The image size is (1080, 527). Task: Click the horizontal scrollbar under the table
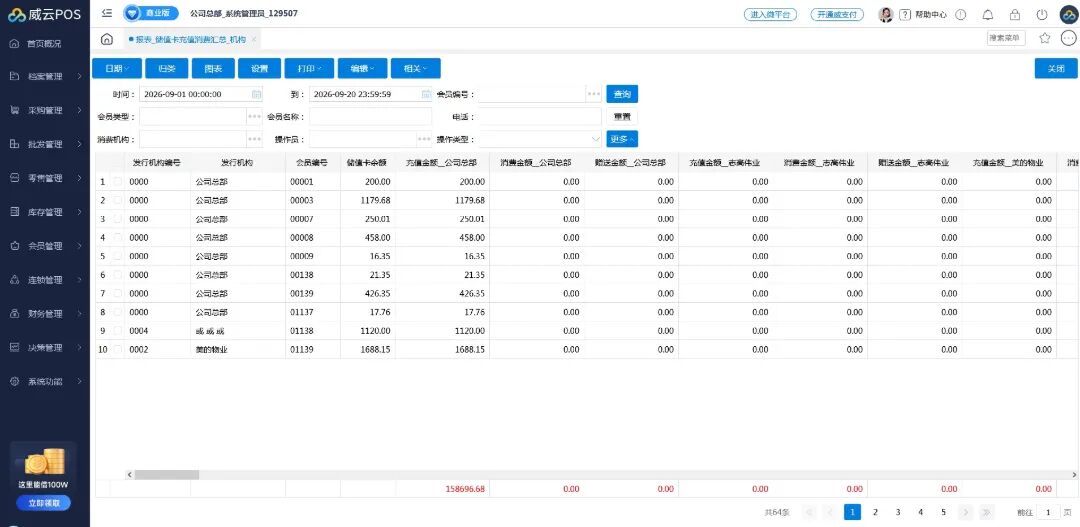coord(167,475)
